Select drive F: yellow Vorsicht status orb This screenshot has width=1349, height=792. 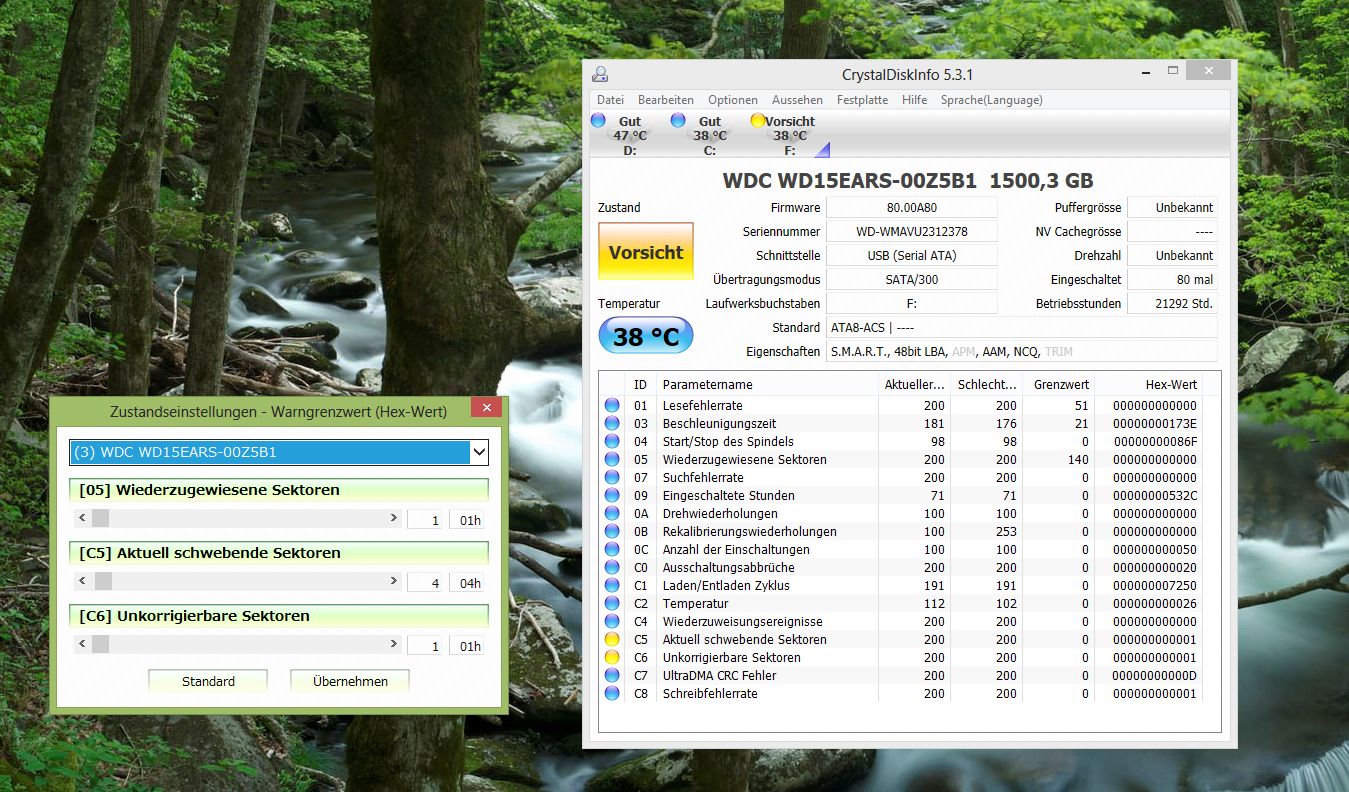[758, 120]
